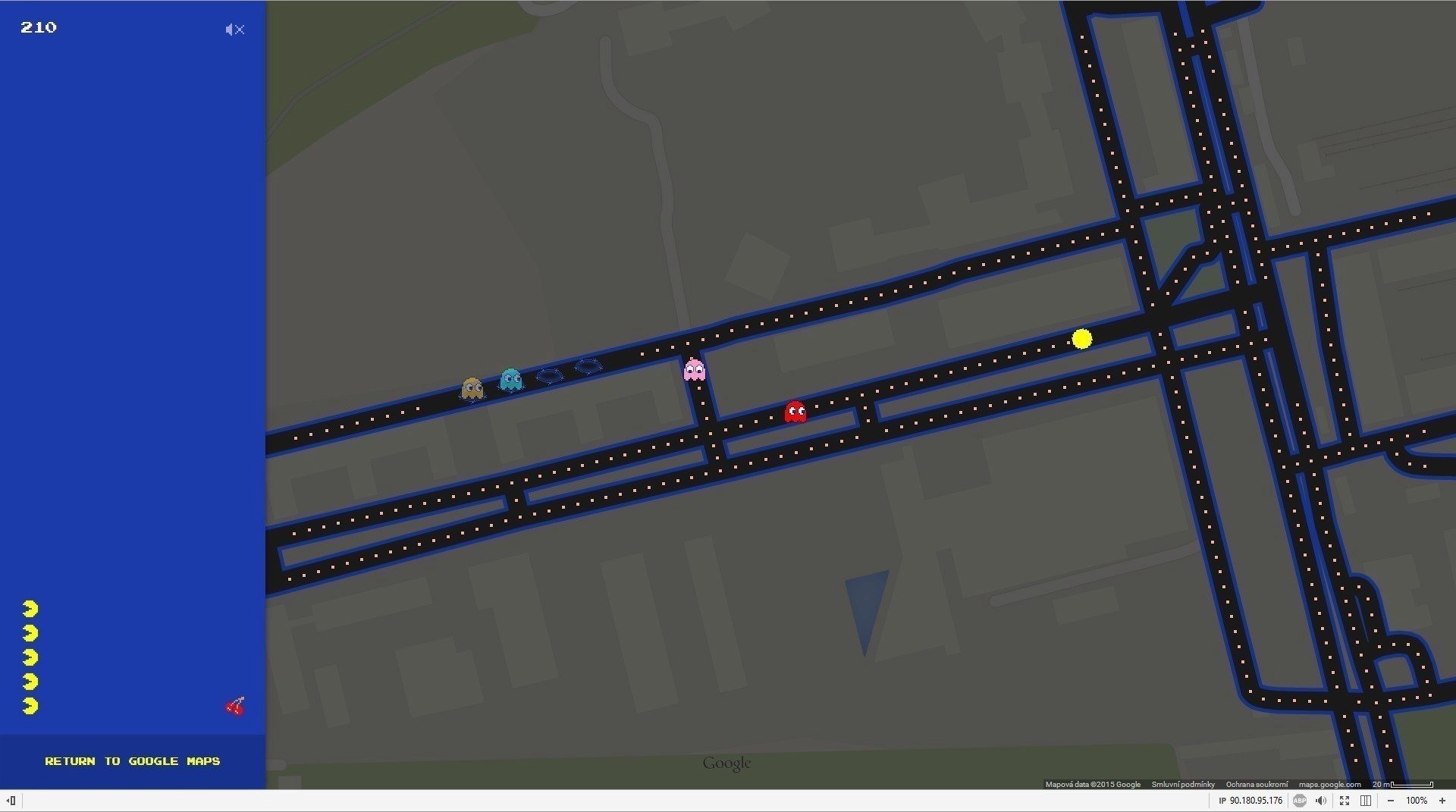
Task: Click the cherry bonus icon
Action: pyautogui.click(x=236, y=706)
